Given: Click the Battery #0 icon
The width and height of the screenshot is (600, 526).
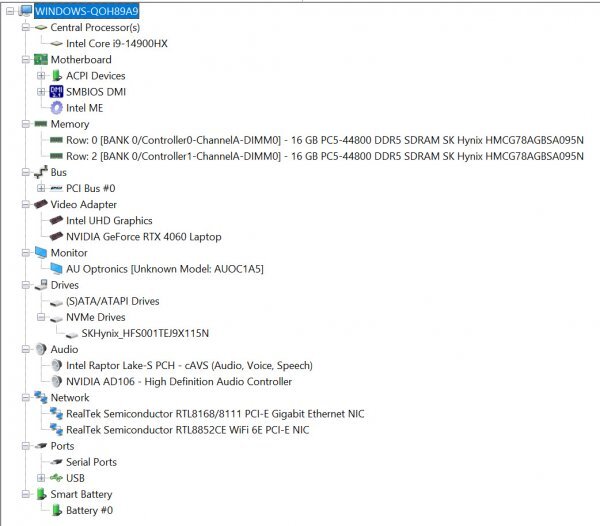Looking at the screenshot, I should tap(56, 510).
